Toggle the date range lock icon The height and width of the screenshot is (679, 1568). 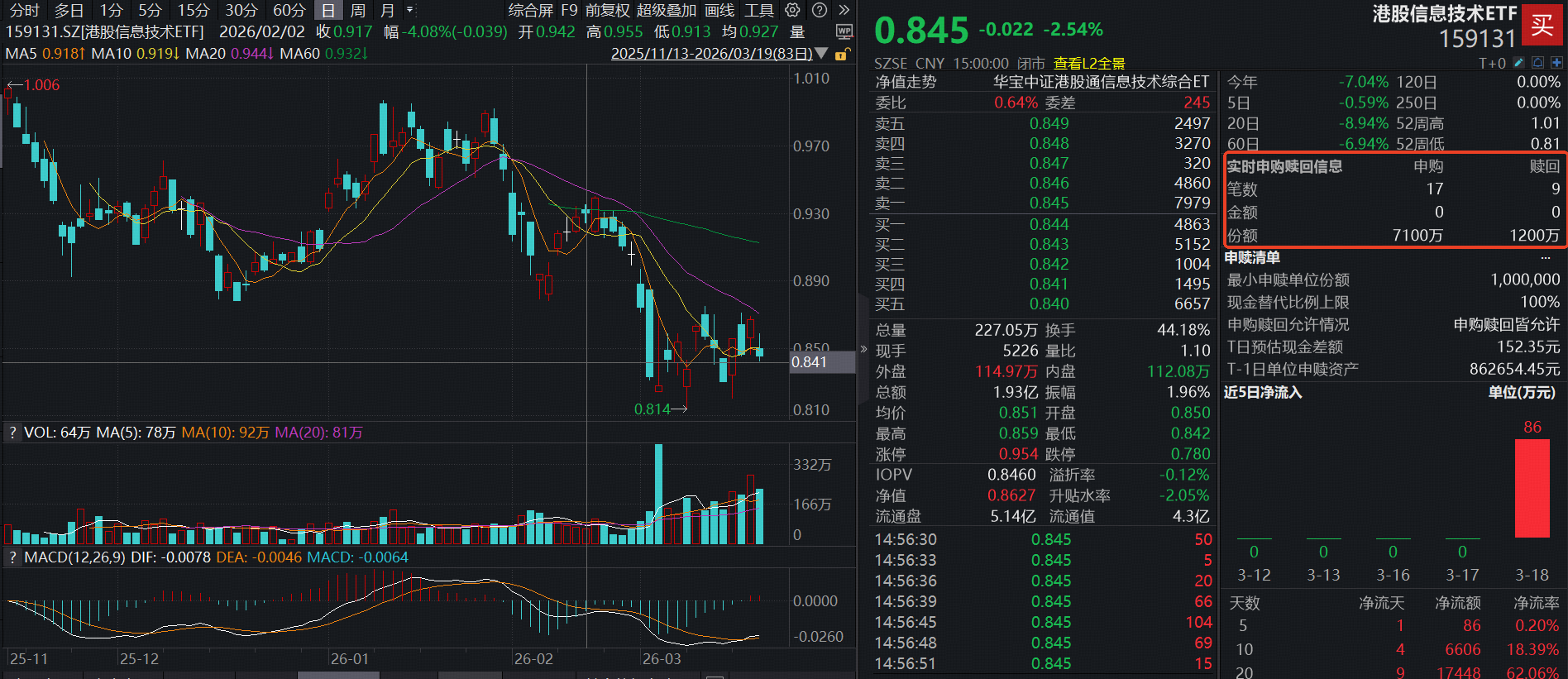point(842,54)
